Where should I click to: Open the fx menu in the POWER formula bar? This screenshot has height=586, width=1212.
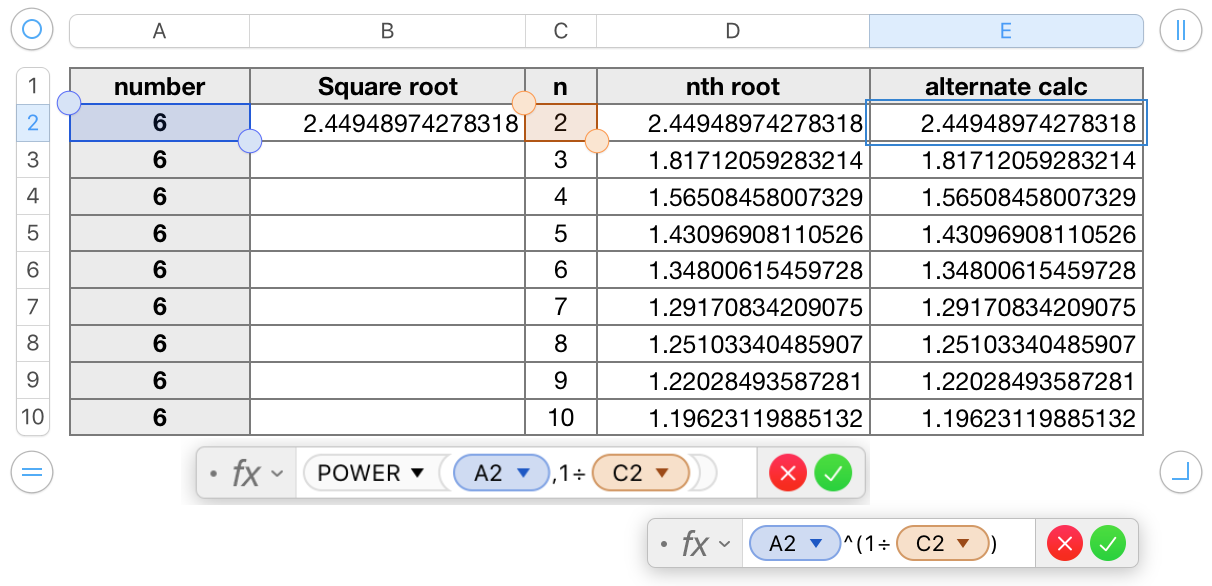258,473
